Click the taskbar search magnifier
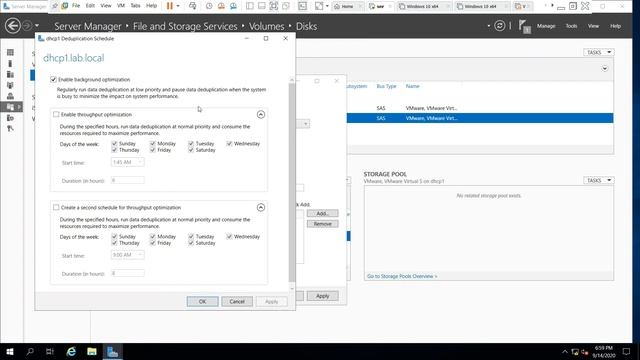The width and height of the screenshot is (640, 360). click(30, 351)
